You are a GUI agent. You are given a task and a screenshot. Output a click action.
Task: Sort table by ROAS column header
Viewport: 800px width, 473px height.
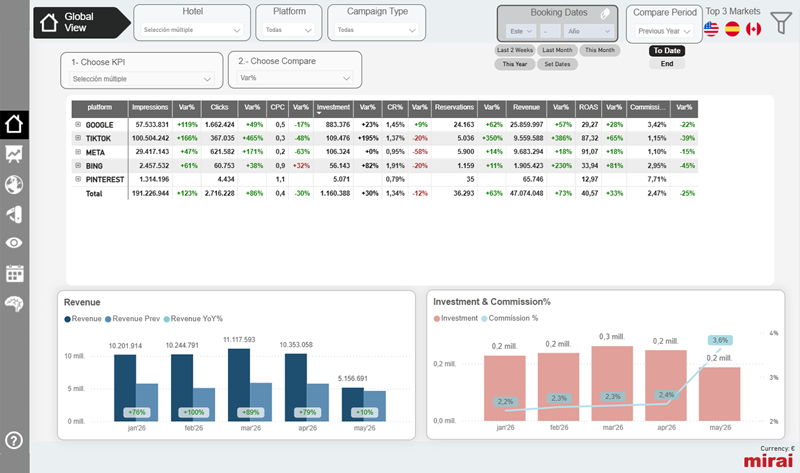click(588, 108)
